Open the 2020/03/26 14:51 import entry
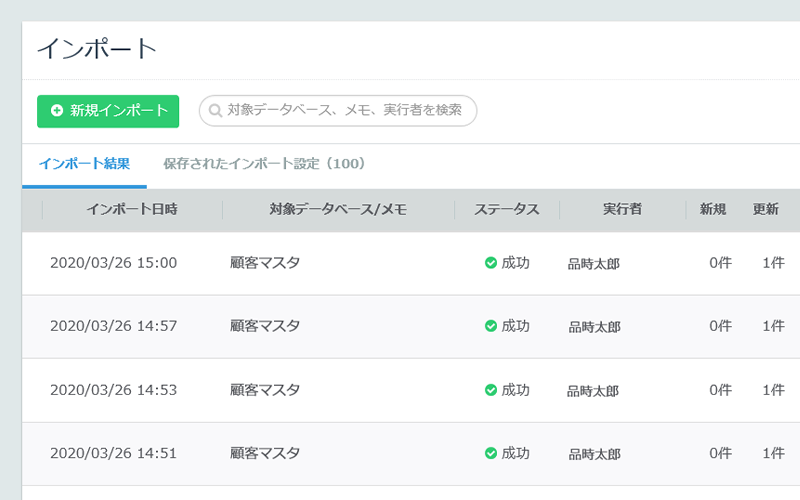This screenshot has height=500, width=800. [x=411, y=454]
